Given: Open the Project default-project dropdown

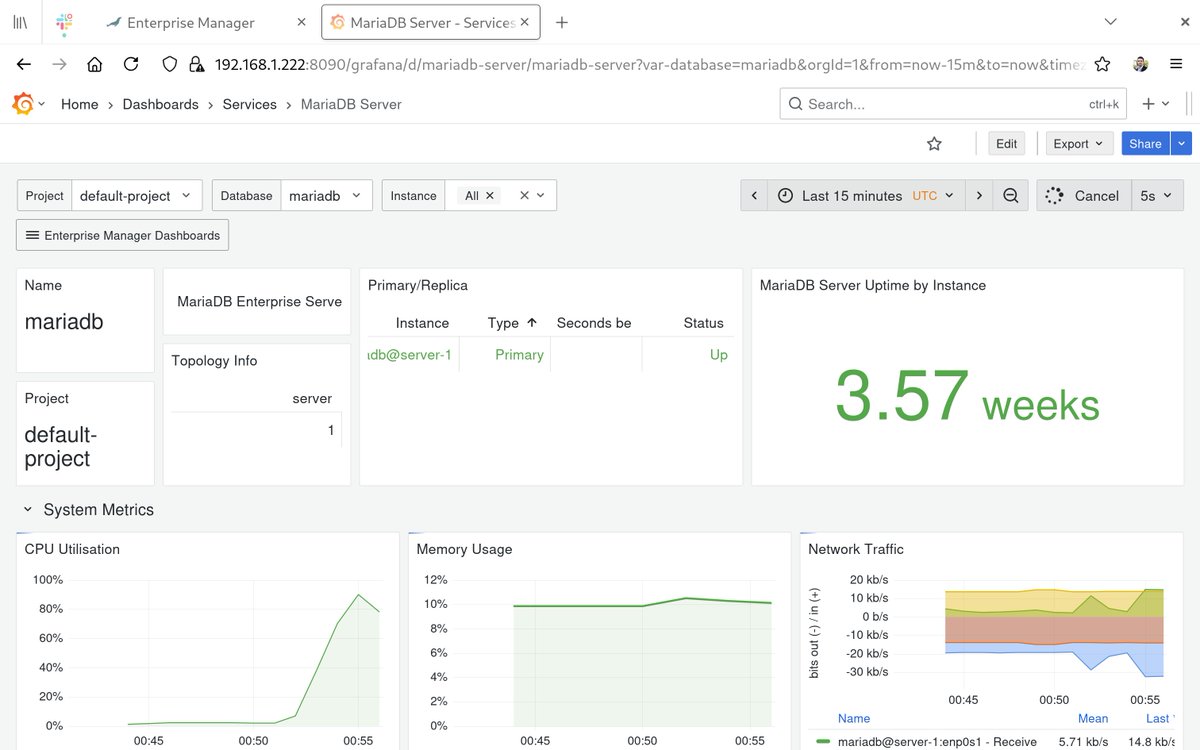Looking at the screenshot, I should point(137,196).
